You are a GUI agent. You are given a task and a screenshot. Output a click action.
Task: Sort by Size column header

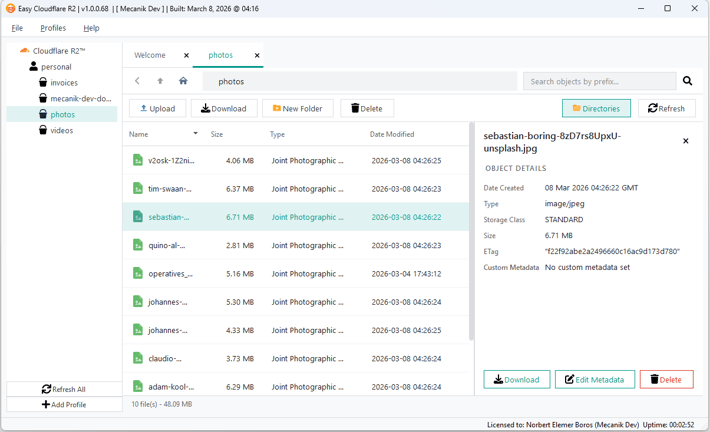click(216, 134)
